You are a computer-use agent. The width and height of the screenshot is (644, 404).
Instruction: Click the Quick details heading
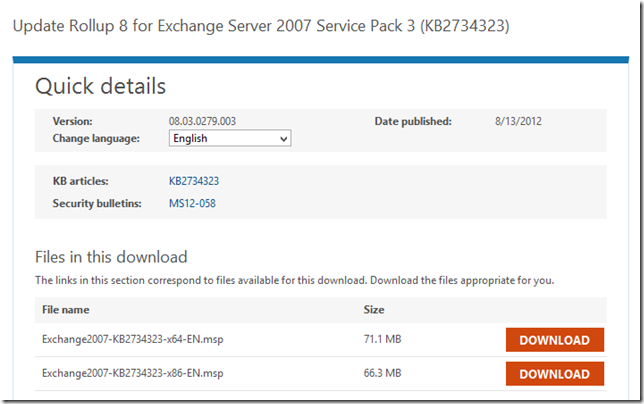tap(101, 86)
